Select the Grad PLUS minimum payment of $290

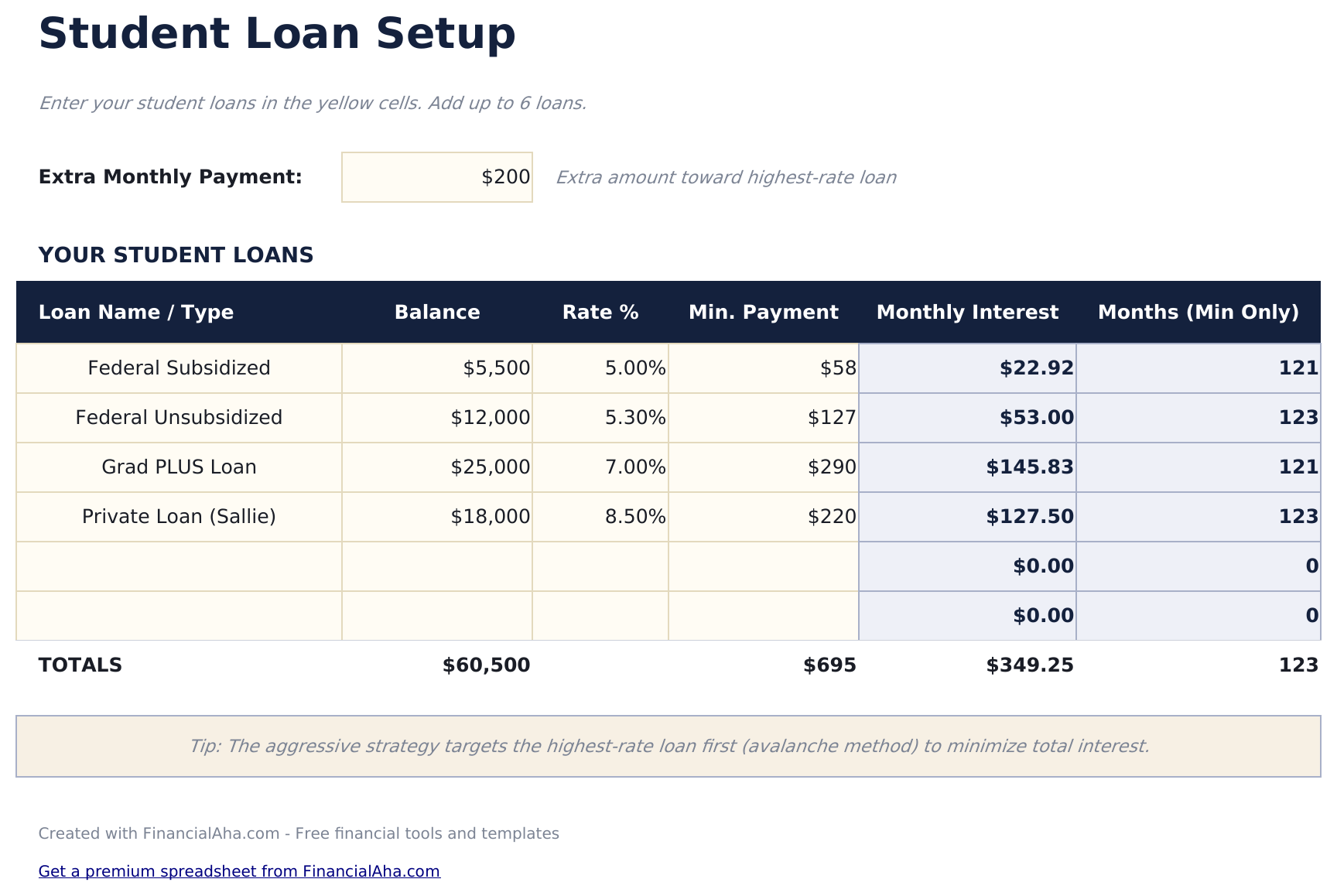[831, 467]
